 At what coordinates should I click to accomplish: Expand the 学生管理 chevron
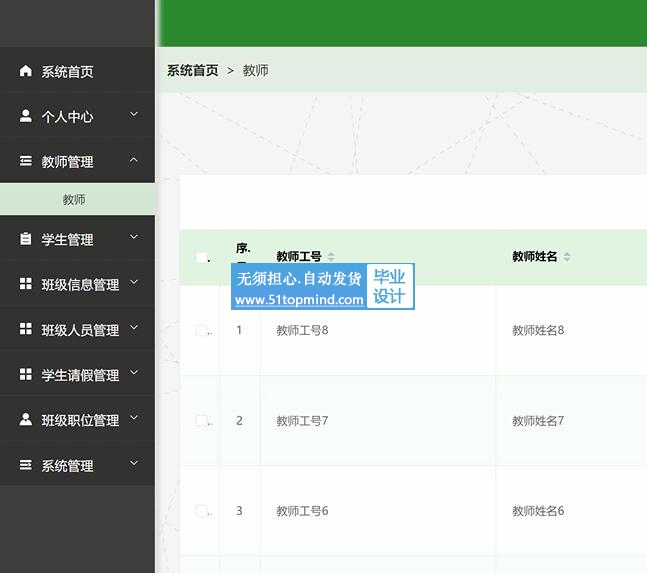click(x=134, y=237)
